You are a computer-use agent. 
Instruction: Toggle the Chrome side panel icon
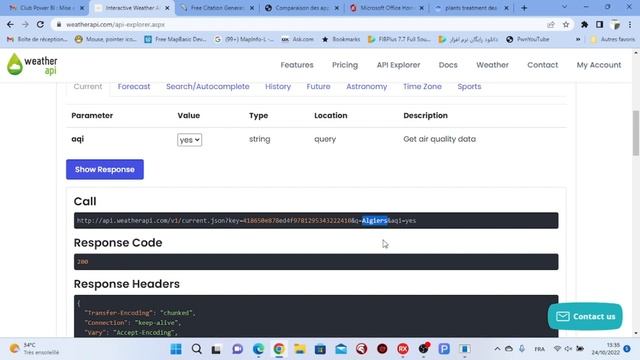coord(599,24)
